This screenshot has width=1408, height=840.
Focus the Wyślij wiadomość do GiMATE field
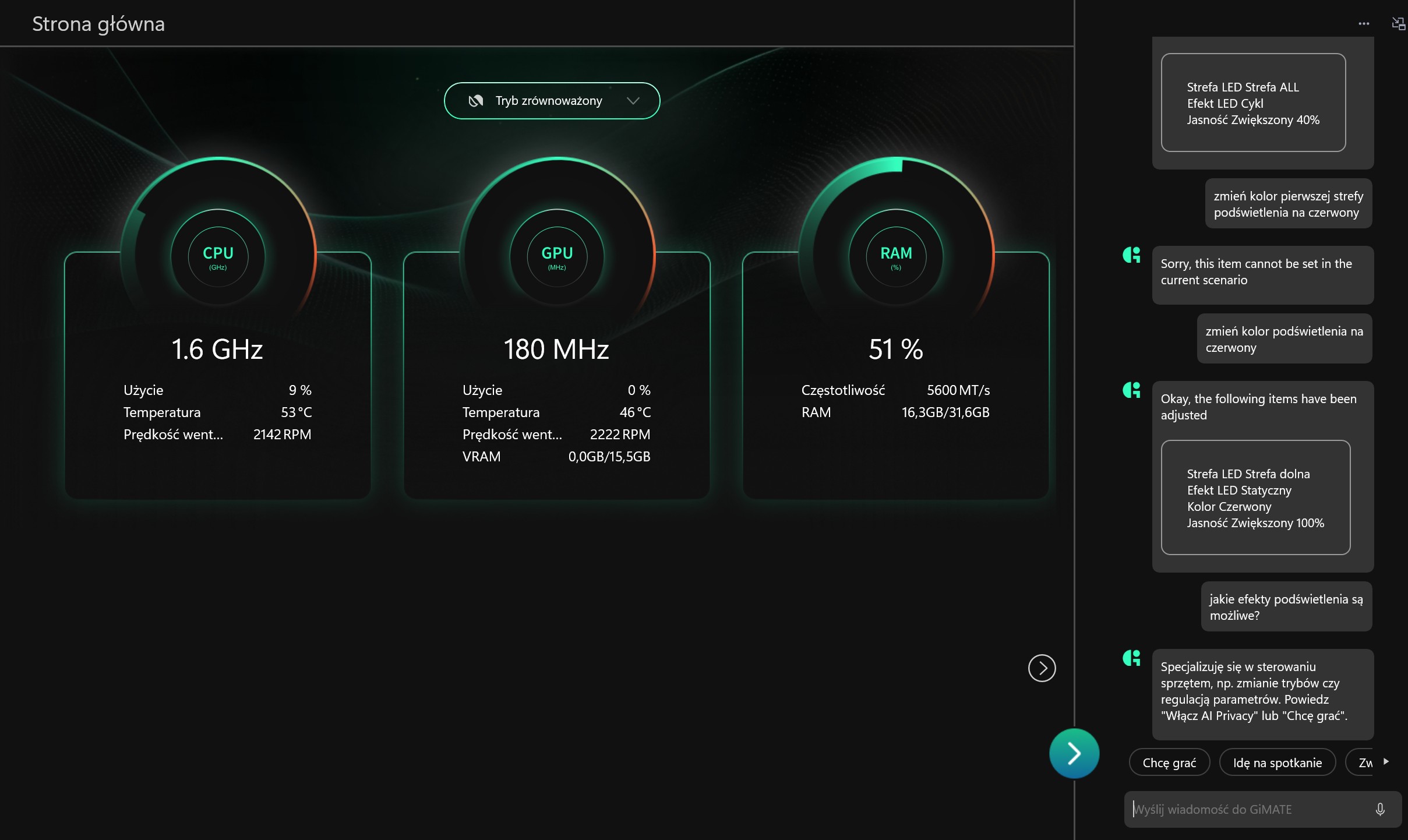[x=1247, y=809]
